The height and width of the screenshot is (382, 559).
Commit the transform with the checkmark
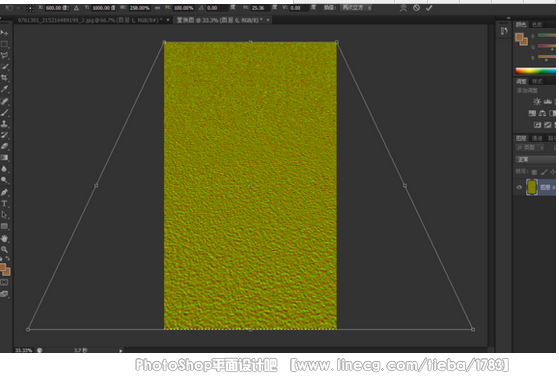tap(429, 8)
